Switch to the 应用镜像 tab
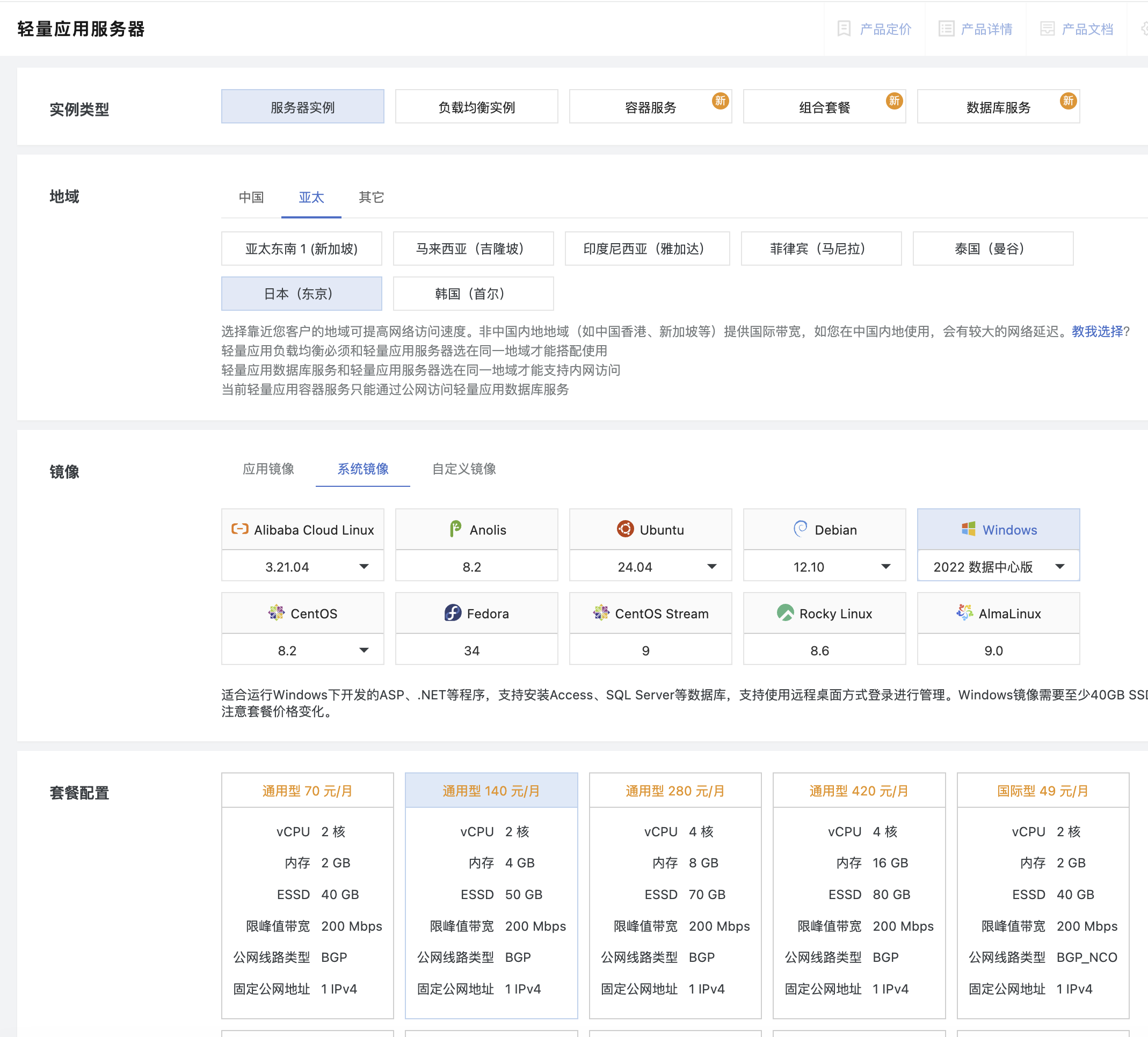 pyautogui.click(x=268, y=469)
